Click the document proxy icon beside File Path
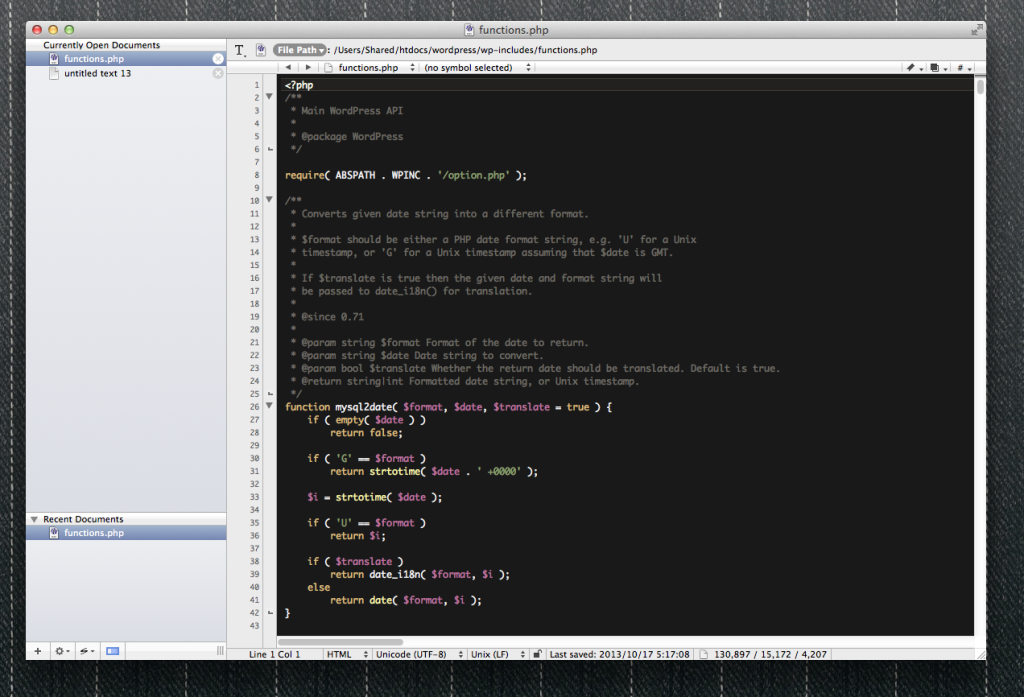 click(260, 50)
